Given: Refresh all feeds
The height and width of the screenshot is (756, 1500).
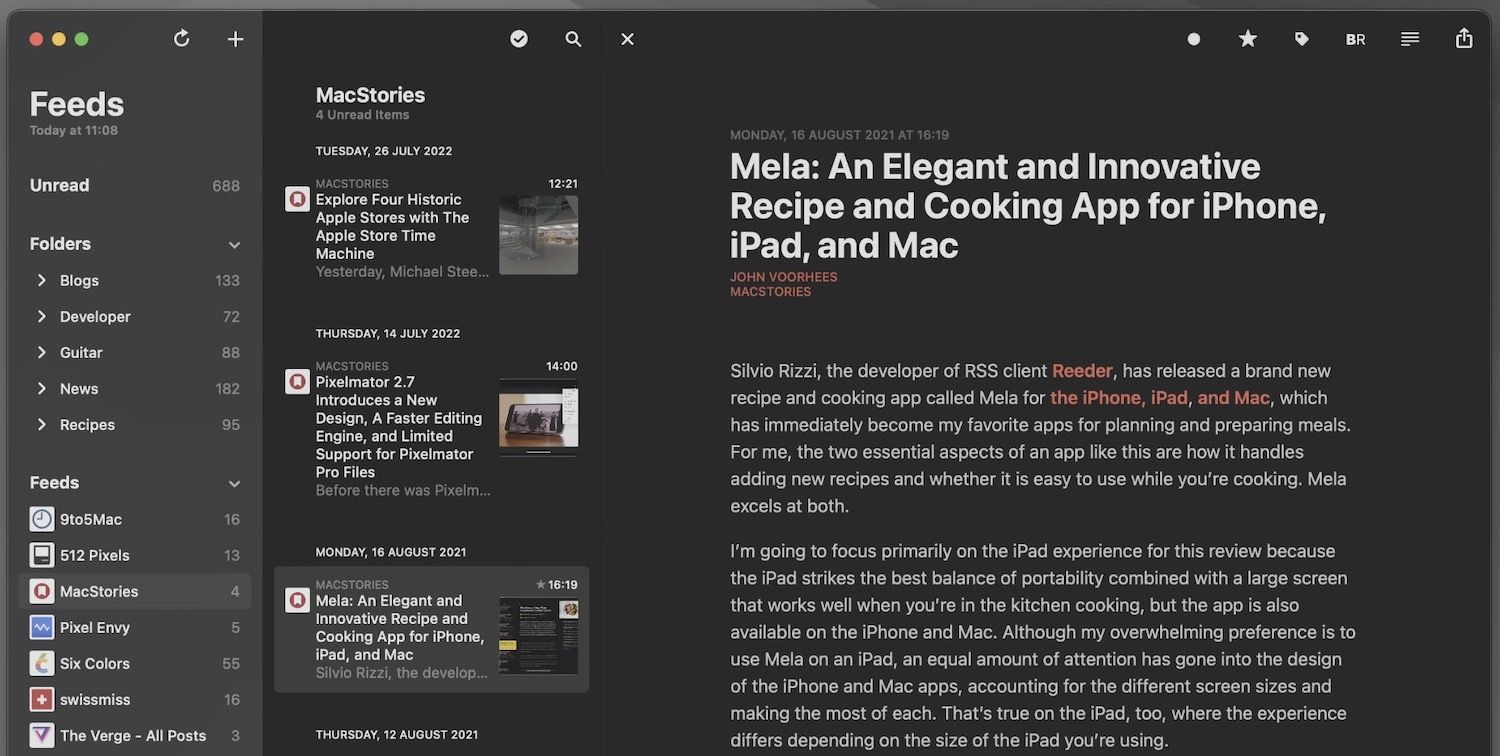Looking at the screenshot, I should point(181,38).
